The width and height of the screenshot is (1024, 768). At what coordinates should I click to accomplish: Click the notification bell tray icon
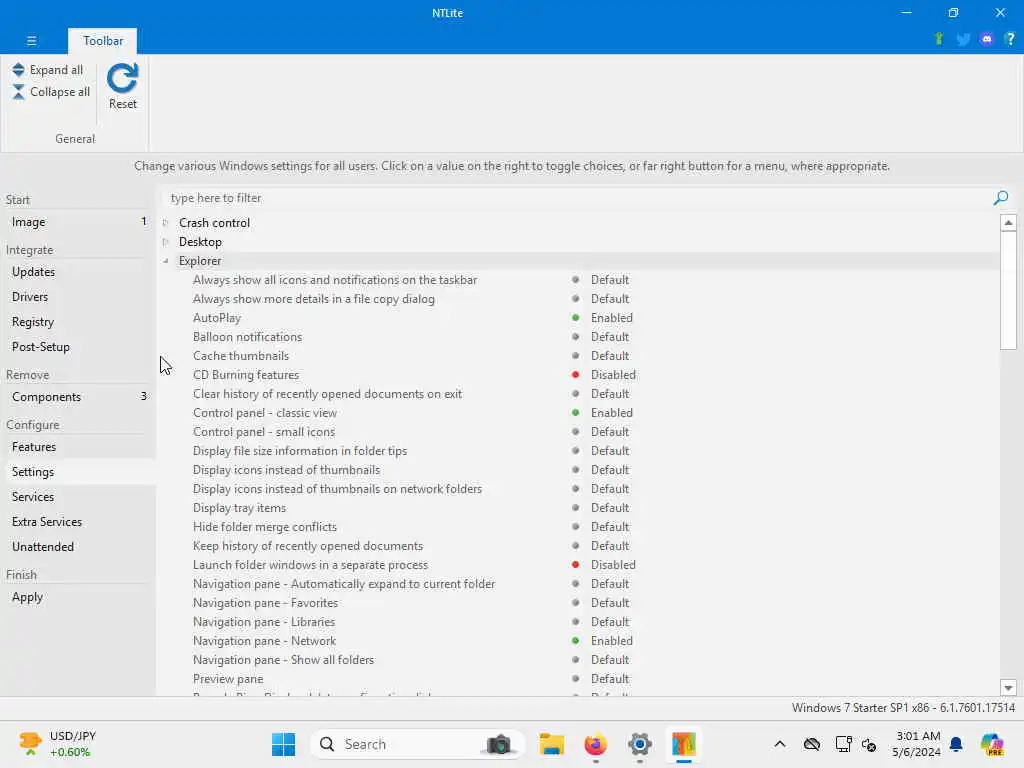click(956, 744)
